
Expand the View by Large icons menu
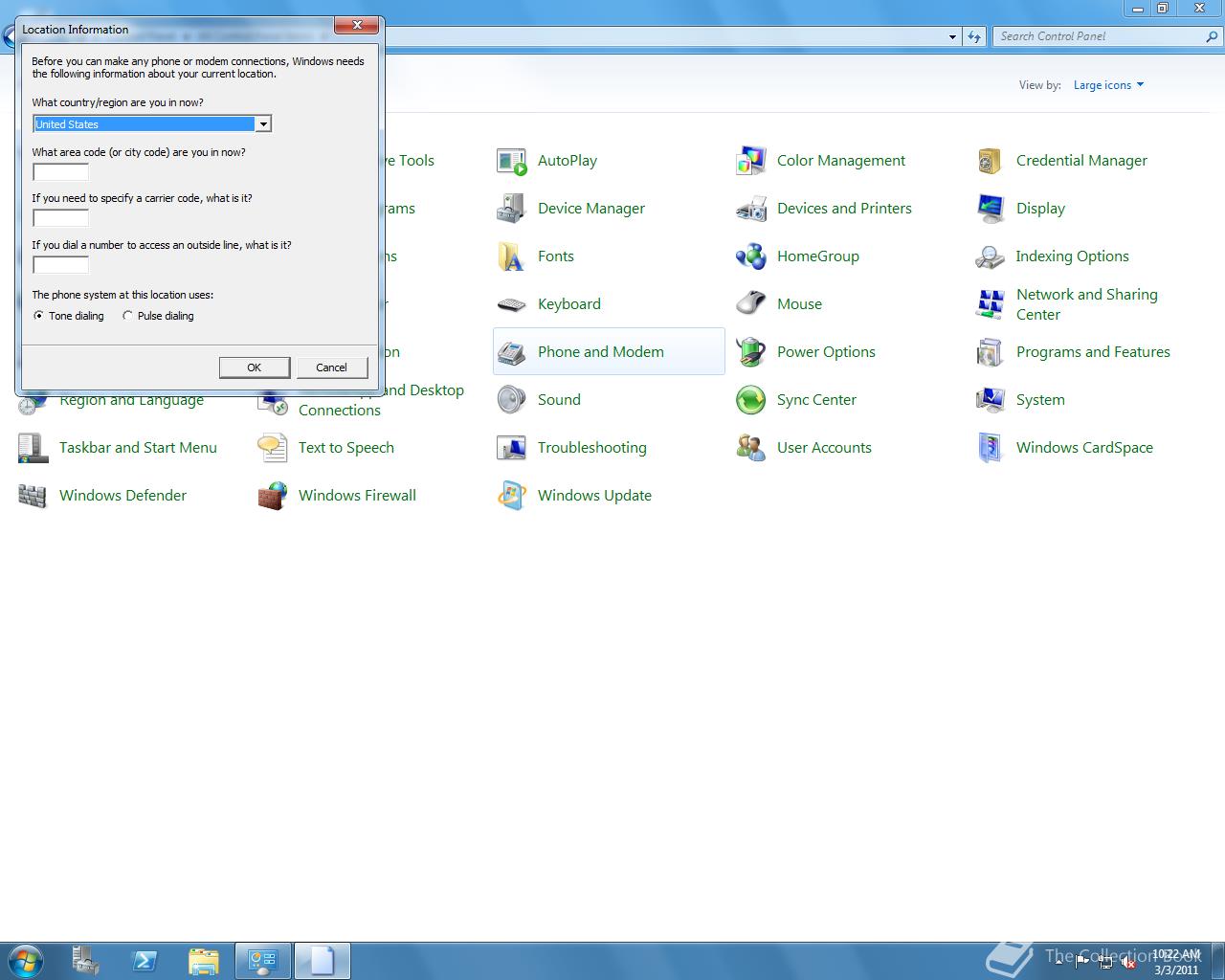[x=1108, y=85]
